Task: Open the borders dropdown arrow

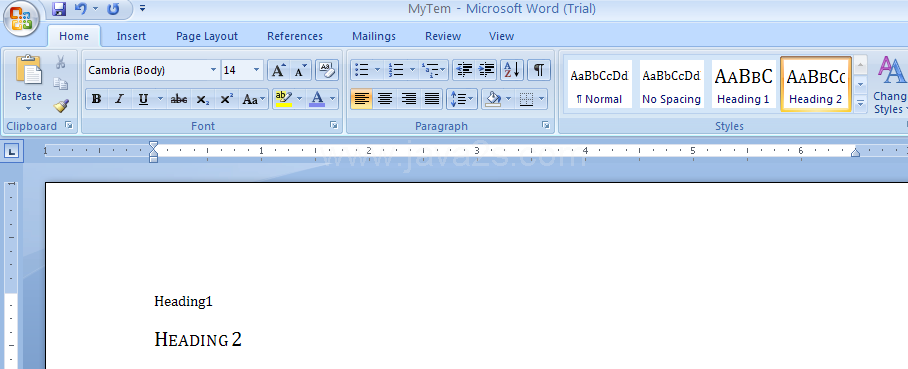Action: pyautogui.click(x=542, y=98)
